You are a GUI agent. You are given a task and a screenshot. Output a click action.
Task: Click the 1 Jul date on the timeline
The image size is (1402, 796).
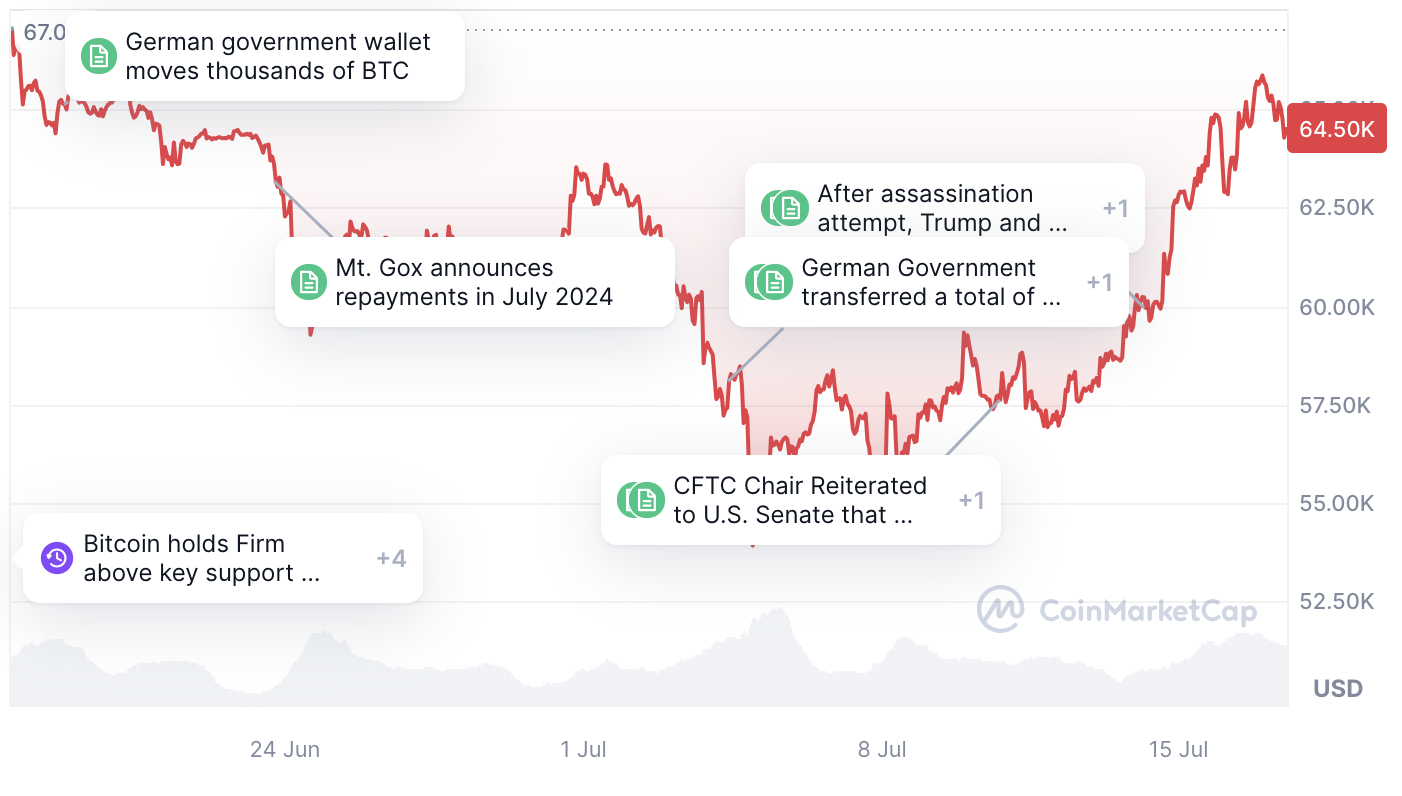pyautogui.click(x=584, y=749)
